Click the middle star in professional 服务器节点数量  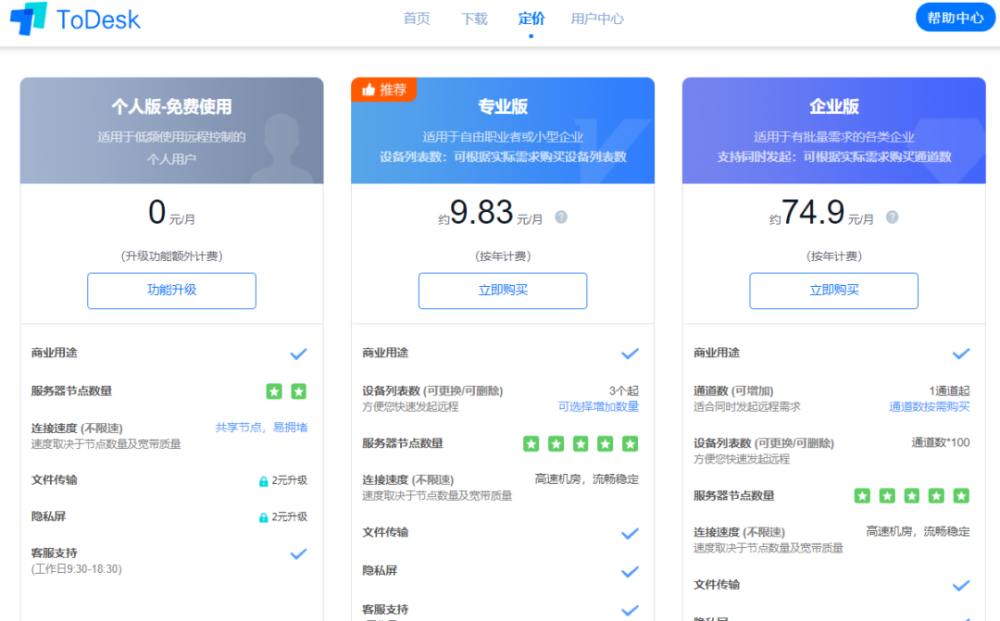click(x=580, y=444)
